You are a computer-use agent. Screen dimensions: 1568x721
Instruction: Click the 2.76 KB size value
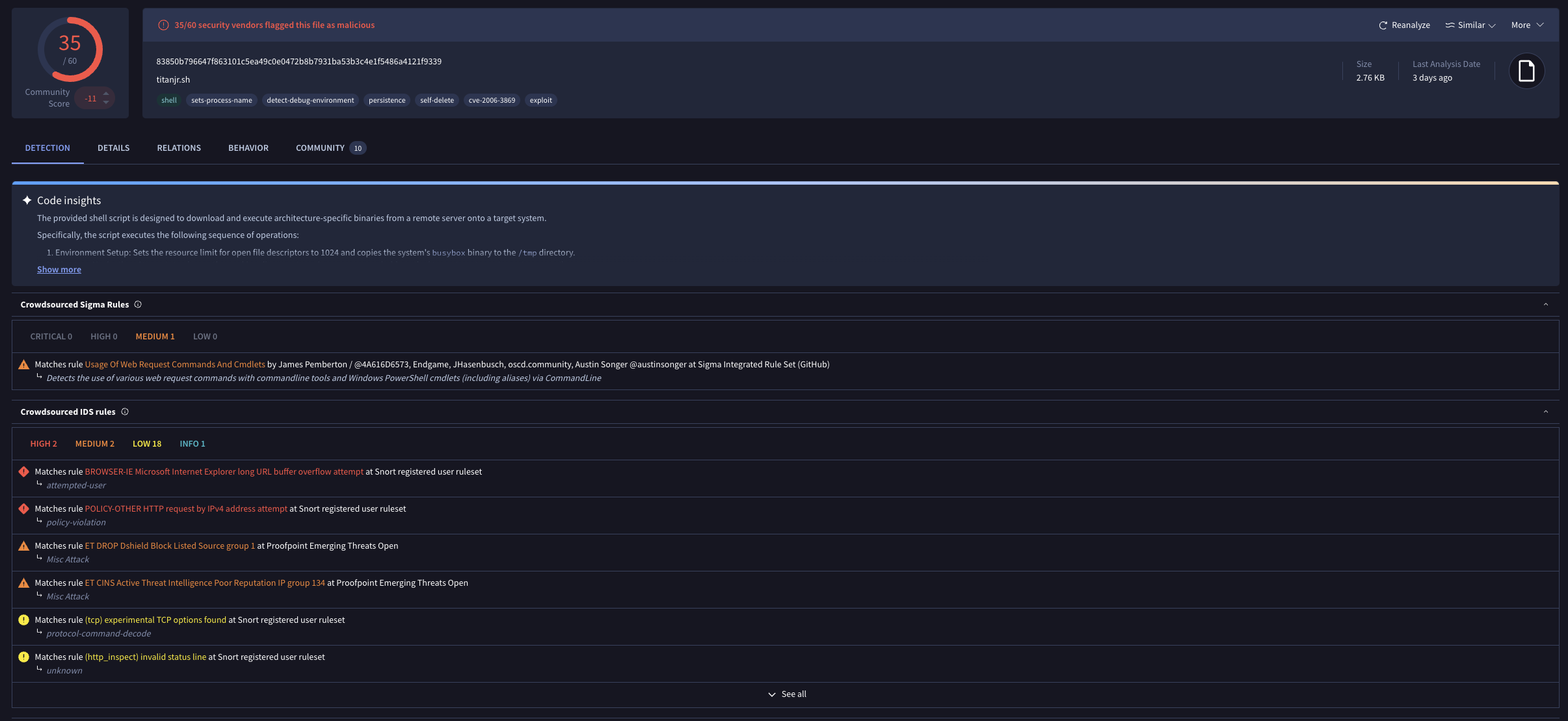pos(1370,78)
